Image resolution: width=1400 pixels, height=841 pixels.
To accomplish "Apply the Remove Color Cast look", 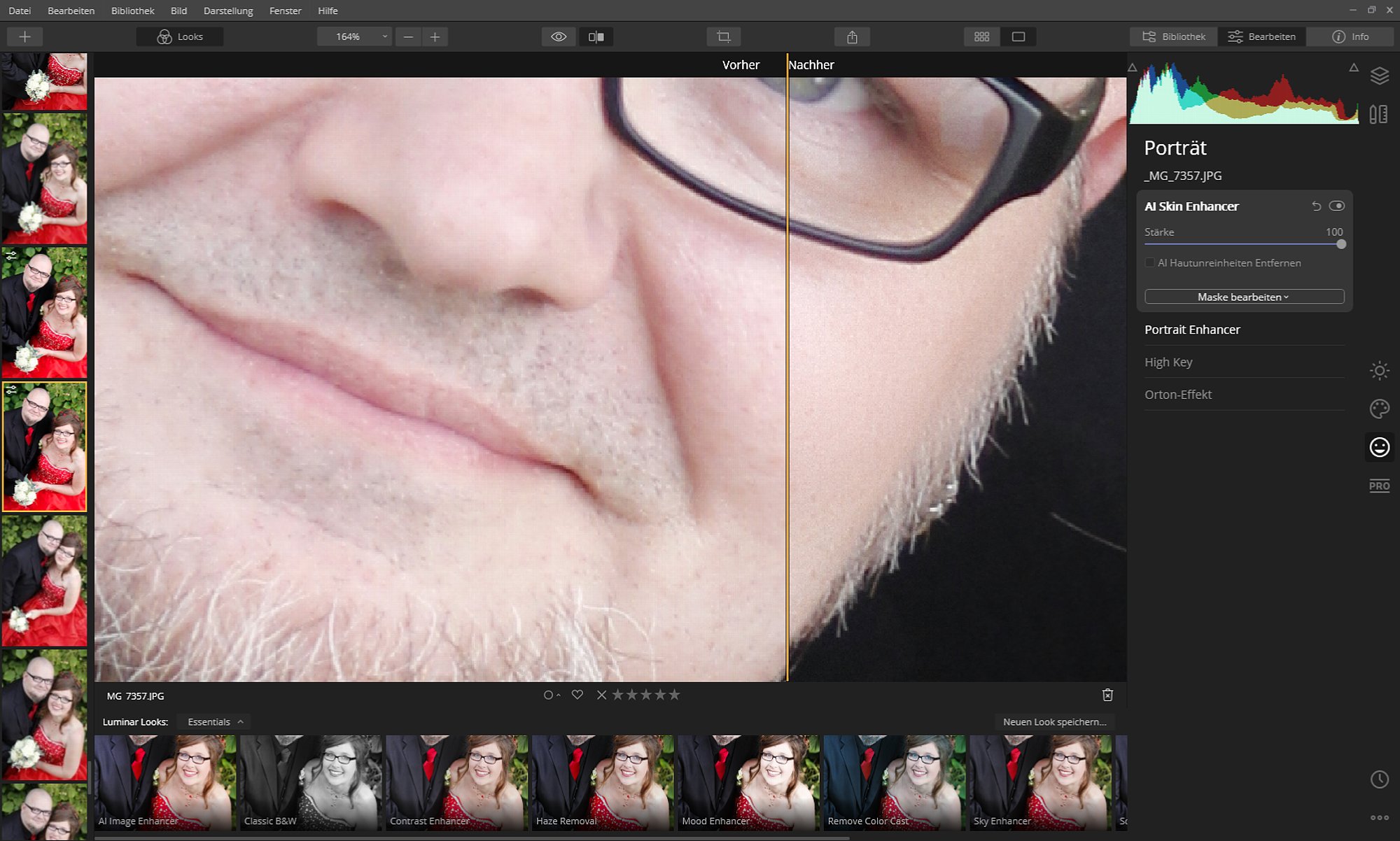I will (894, 782).
